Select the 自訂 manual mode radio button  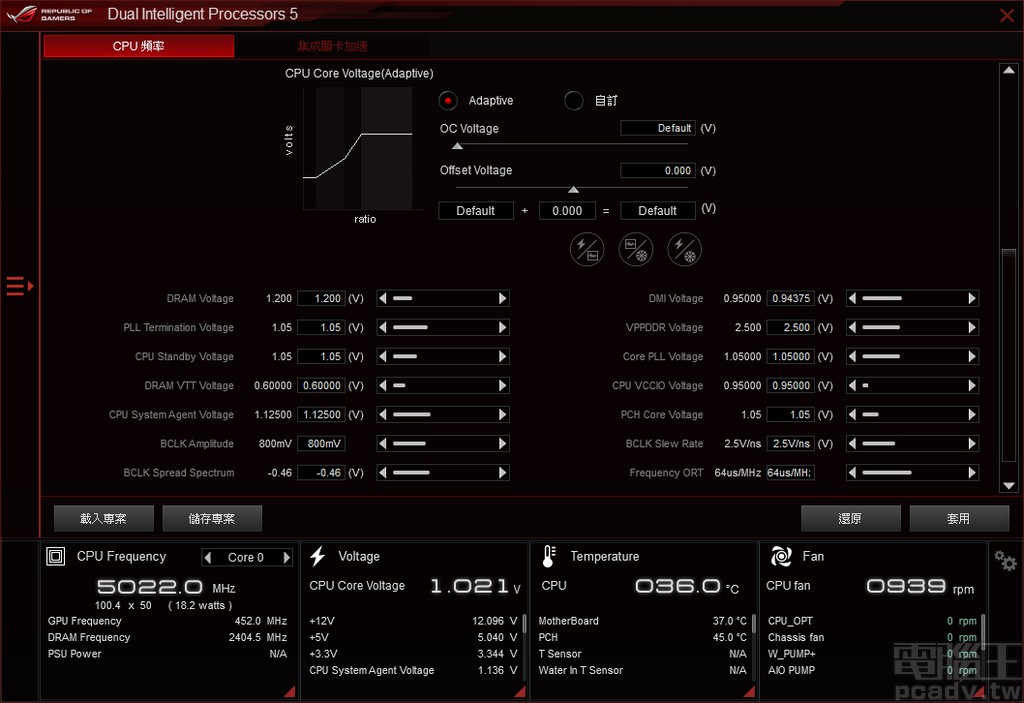pos(573,101)
